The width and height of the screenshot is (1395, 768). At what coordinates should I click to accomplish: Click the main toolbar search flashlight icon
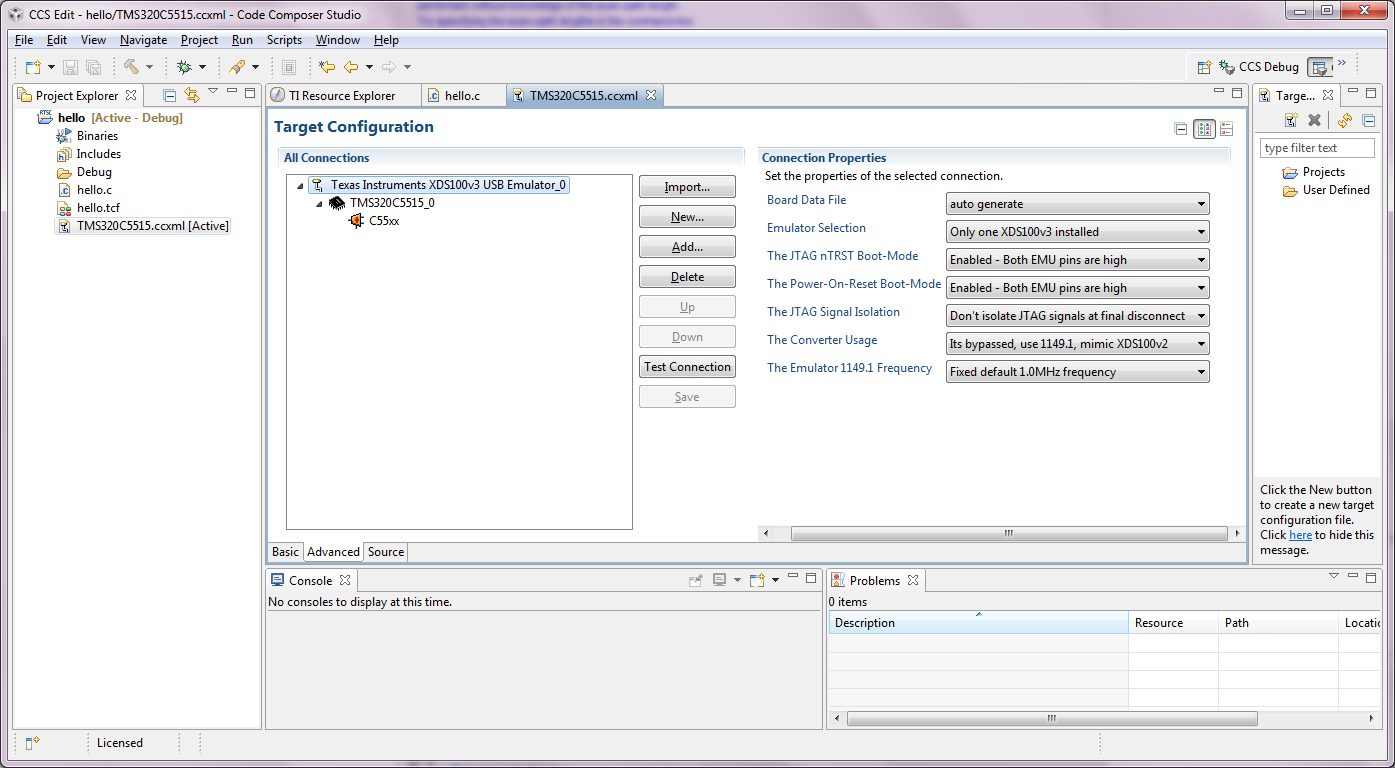point(237,67)
